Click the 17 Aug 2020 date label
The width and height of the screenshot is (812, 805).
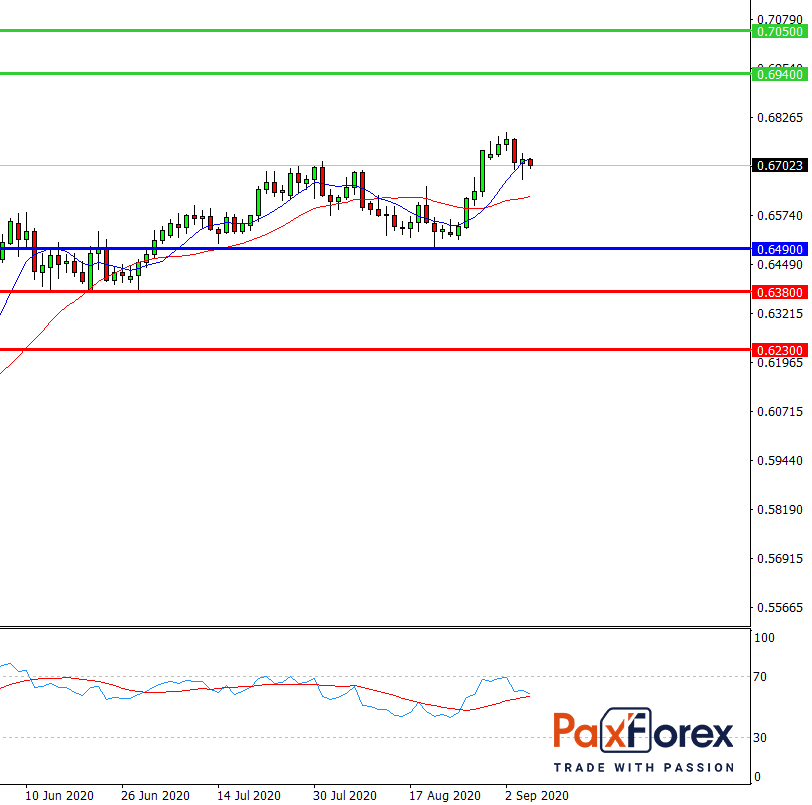(445, 796)
